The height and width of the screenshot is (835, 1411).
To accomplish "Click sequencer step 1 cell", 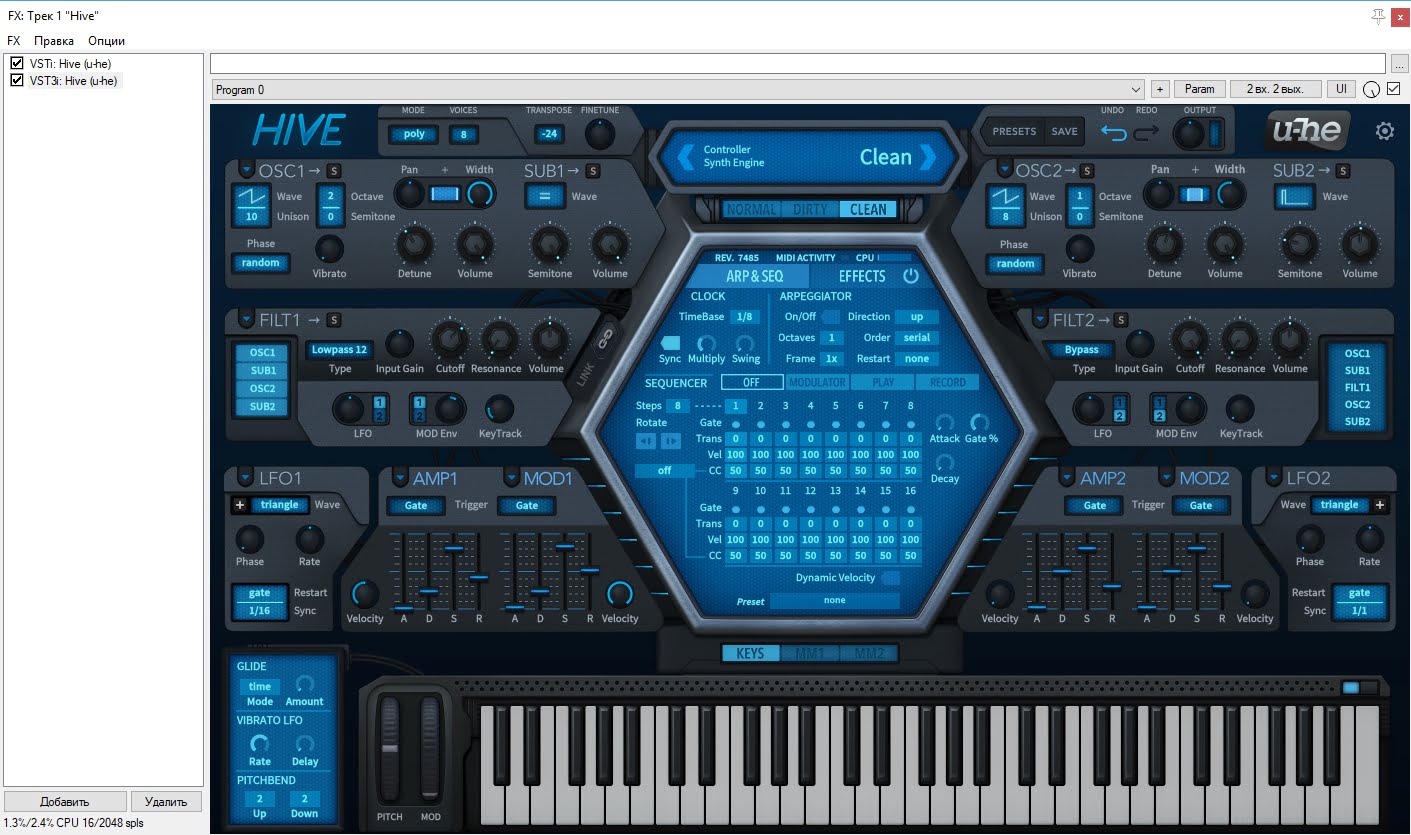I will pyautogui.click(x=736, y=406).
